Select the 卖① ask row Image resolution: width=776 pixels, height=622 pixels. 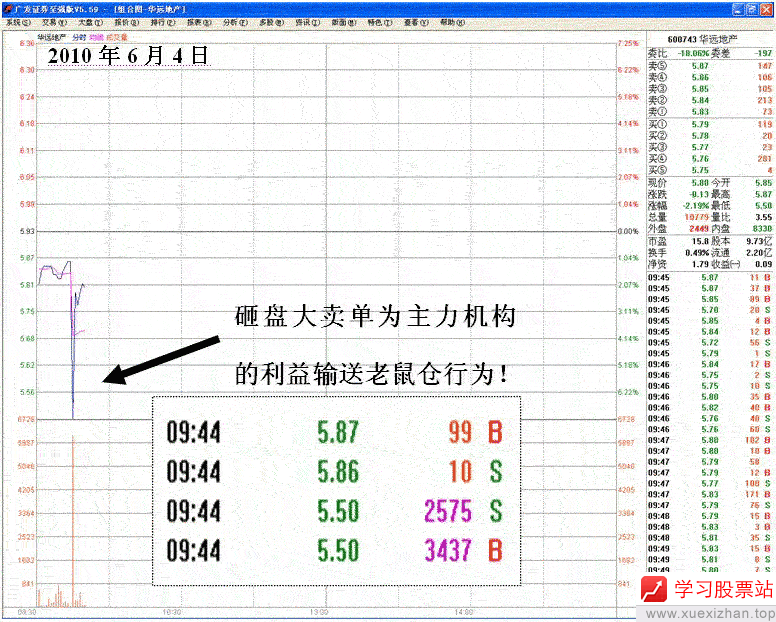(x=710, y=111)
